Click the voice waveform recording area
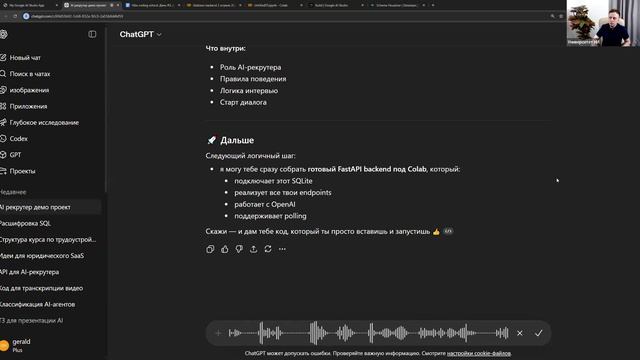 click(x=369, y=333)
